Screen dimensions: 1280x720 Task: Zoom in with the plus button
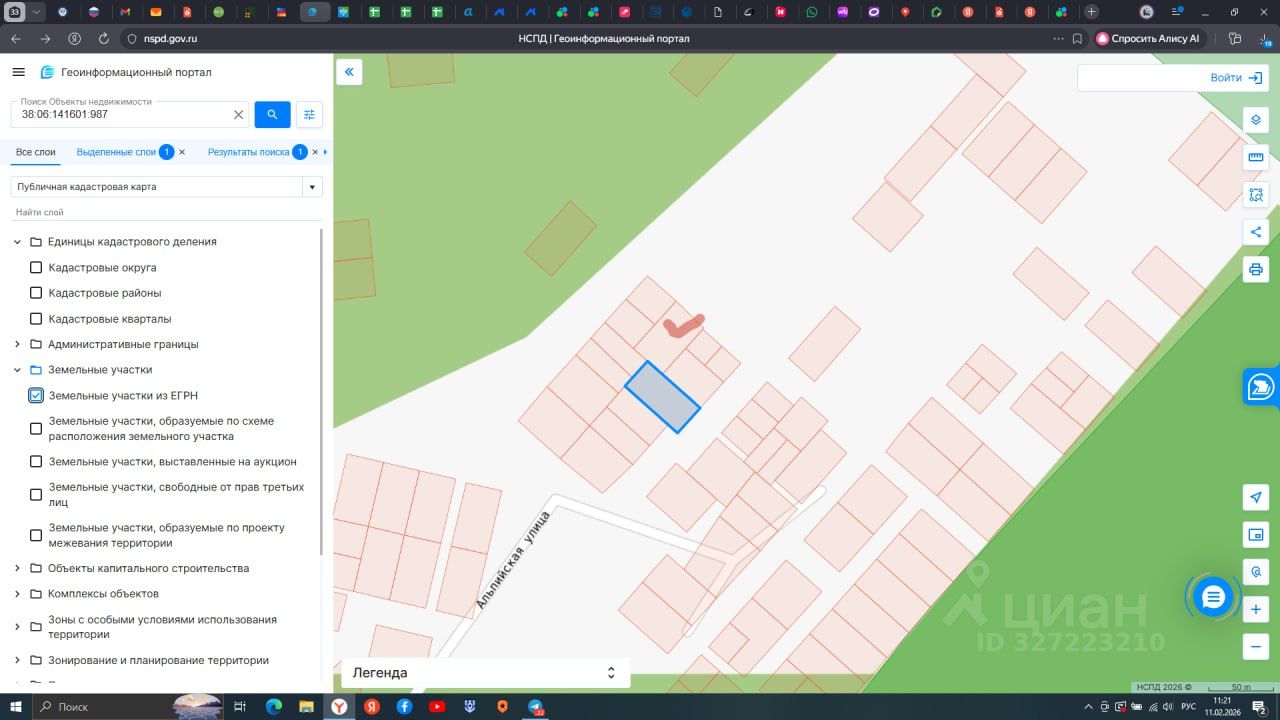point(1256,609)
